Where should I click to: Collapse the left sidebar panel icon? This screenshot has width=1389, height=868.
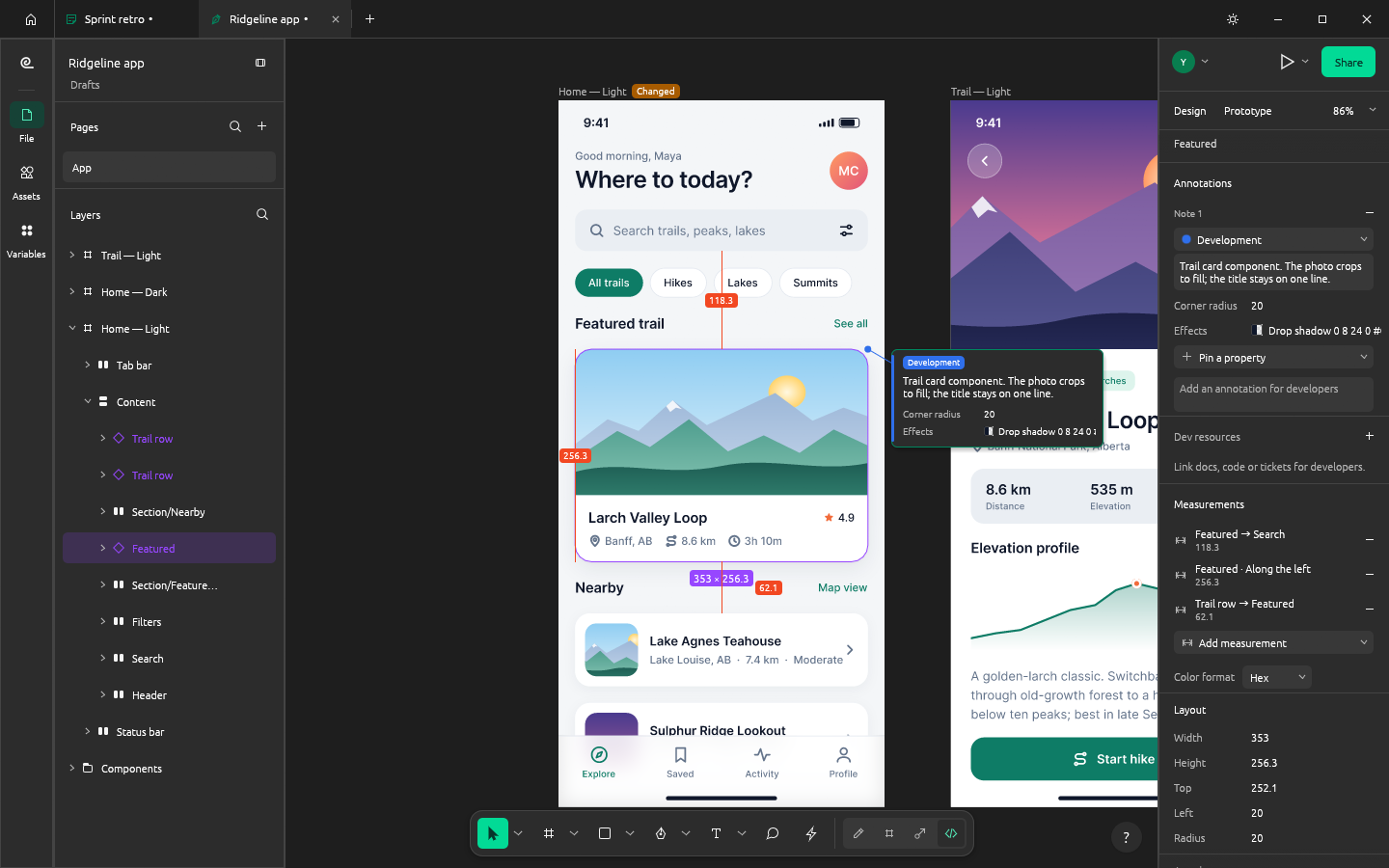(260, 63)
